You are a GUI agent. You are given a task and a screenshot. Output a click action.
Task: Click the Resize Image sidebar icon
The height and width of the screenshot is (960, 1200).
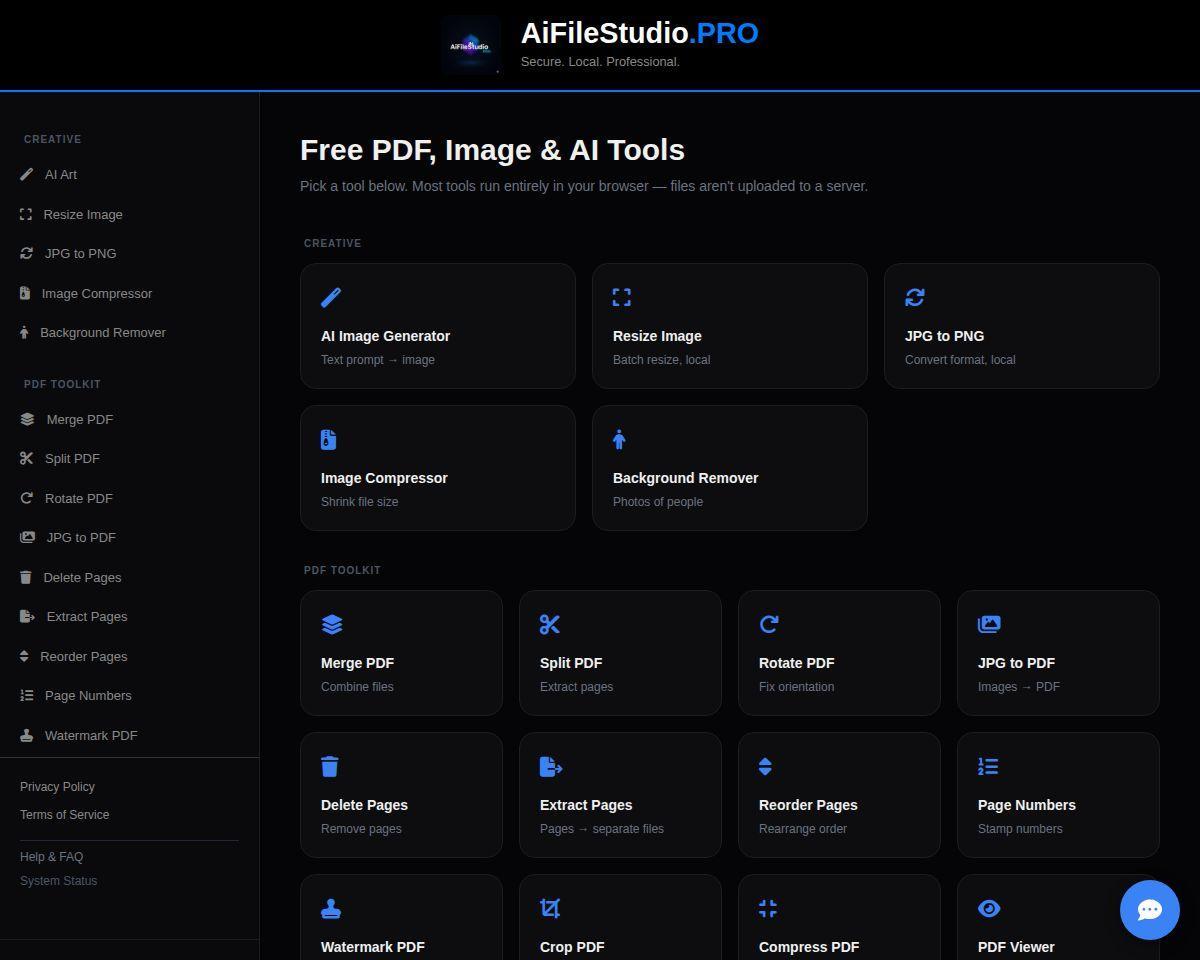[26, 214]
